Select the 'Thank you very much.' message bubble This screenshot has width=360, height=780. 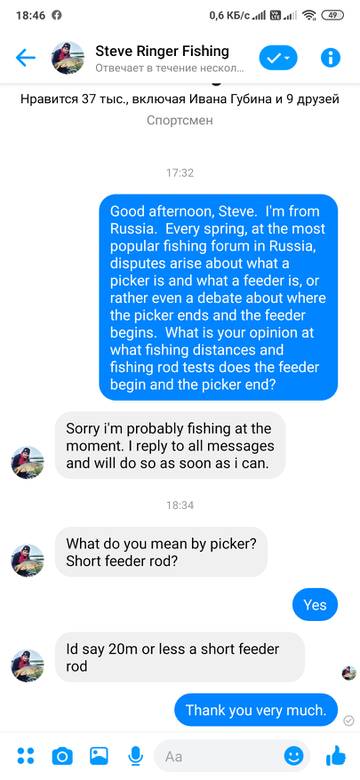[256, 709]
